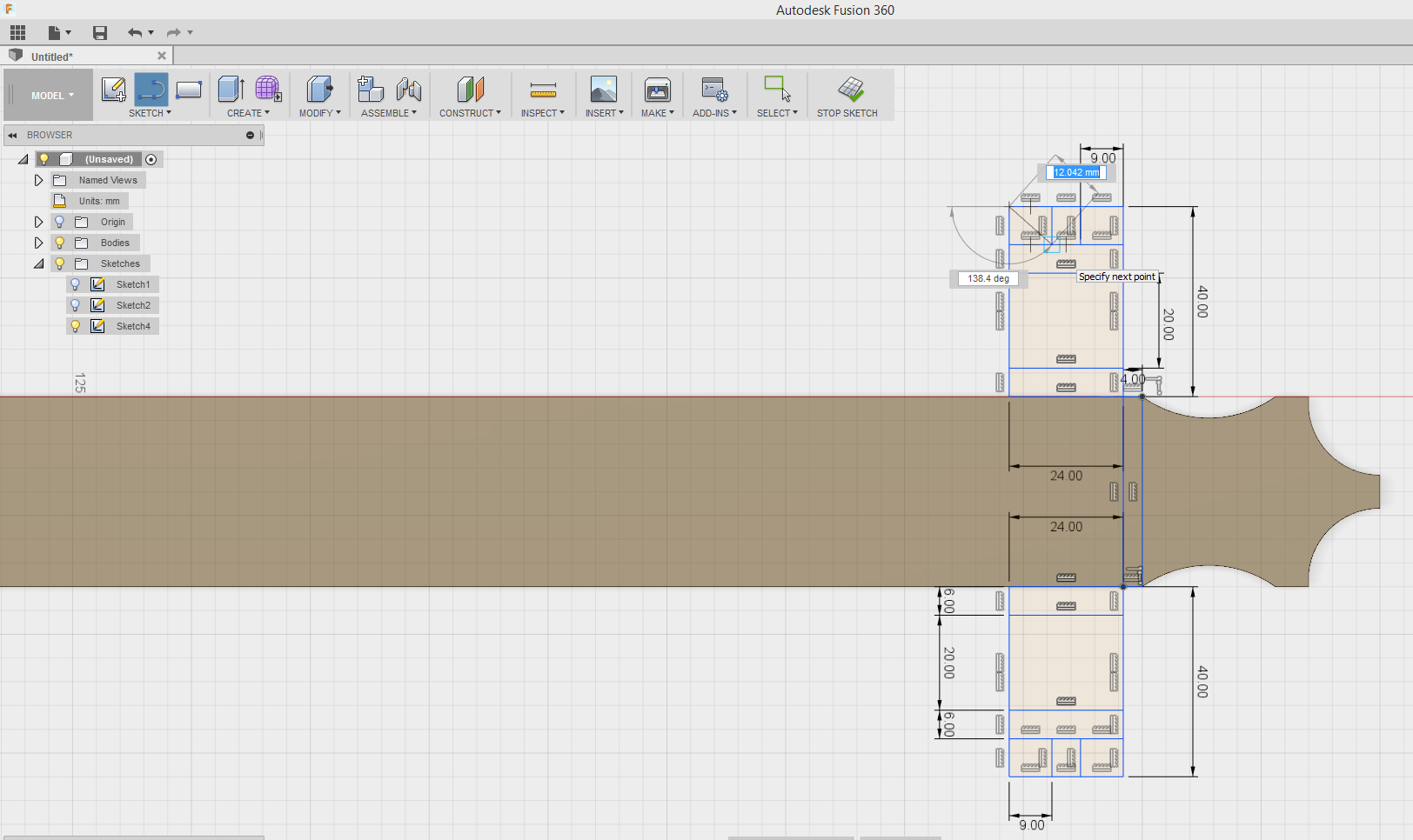
Task: Click the Insert image icon
Action: [604, 89]
